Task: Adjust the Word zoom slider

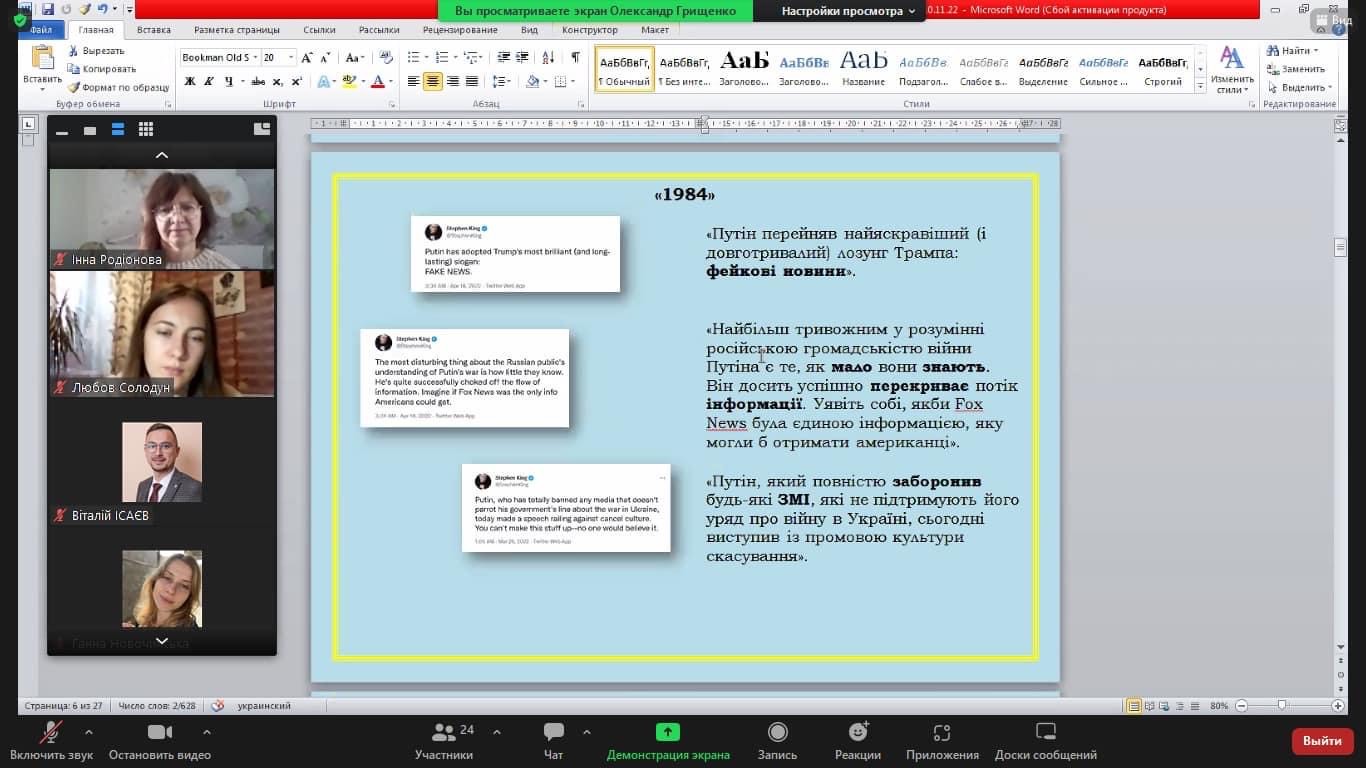Action: tap(1282, 706)
